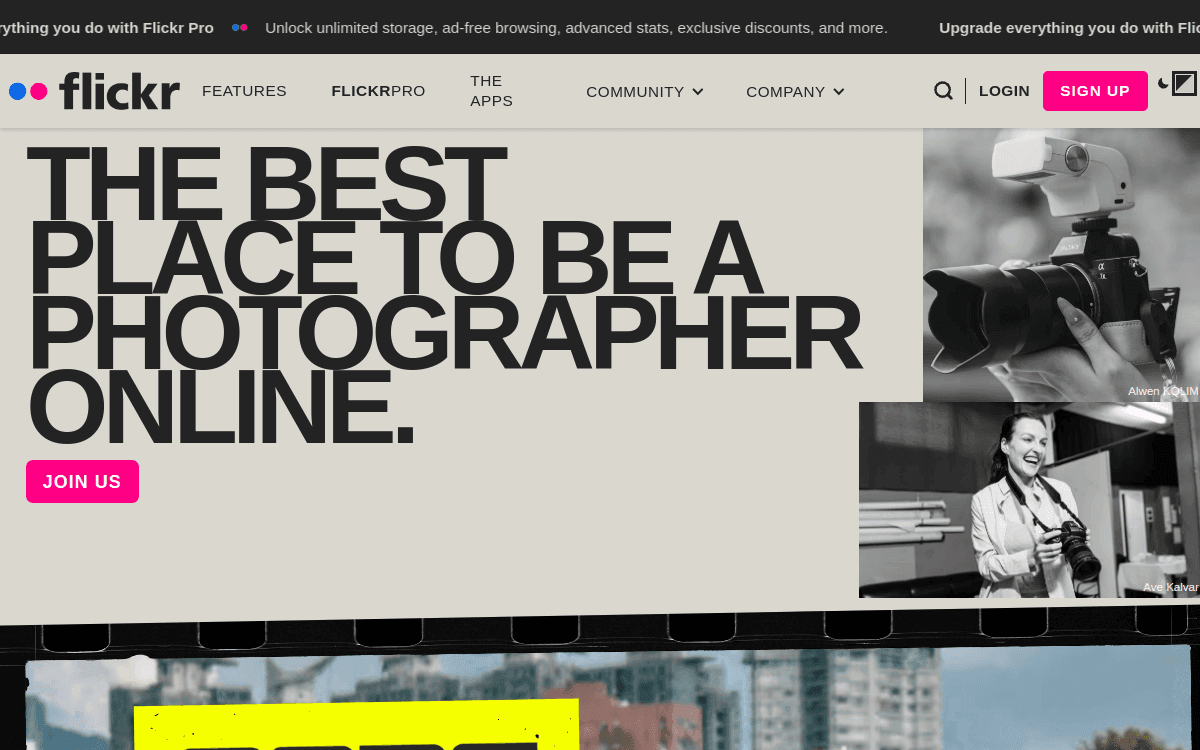Open the THE APPS menu item
Image resolution: width=1200 pixels, height=750 pixels.
tap(491, 90)
